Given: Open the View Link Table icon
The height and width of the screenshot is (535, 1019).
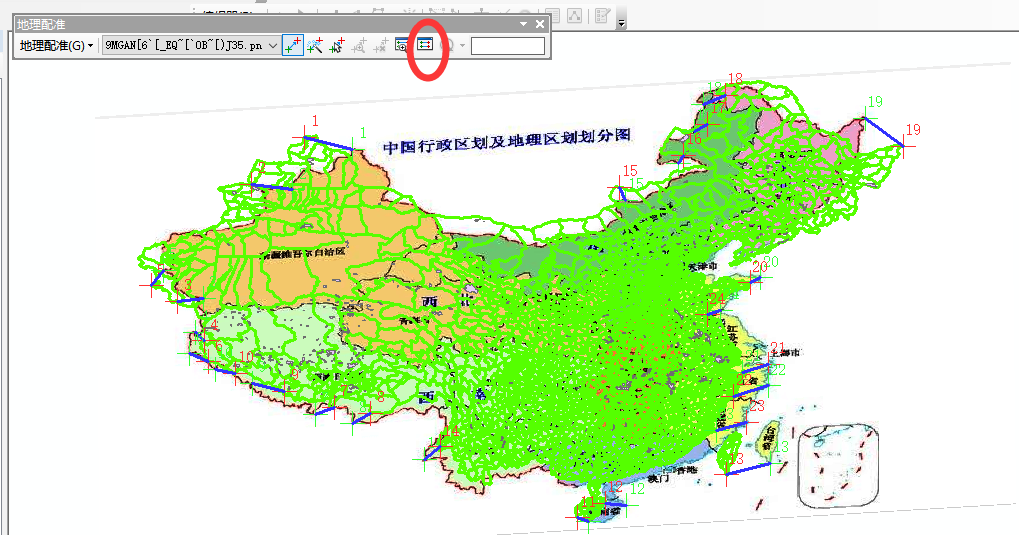Looking at the screenshot, I should (425, 44).
